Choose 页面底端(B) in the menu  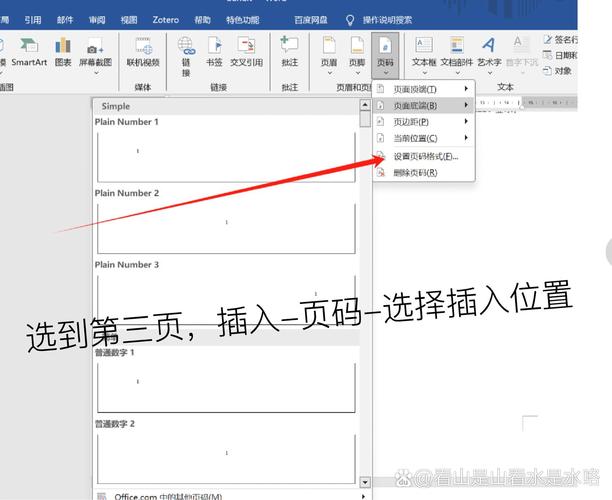tap(424, 105)
